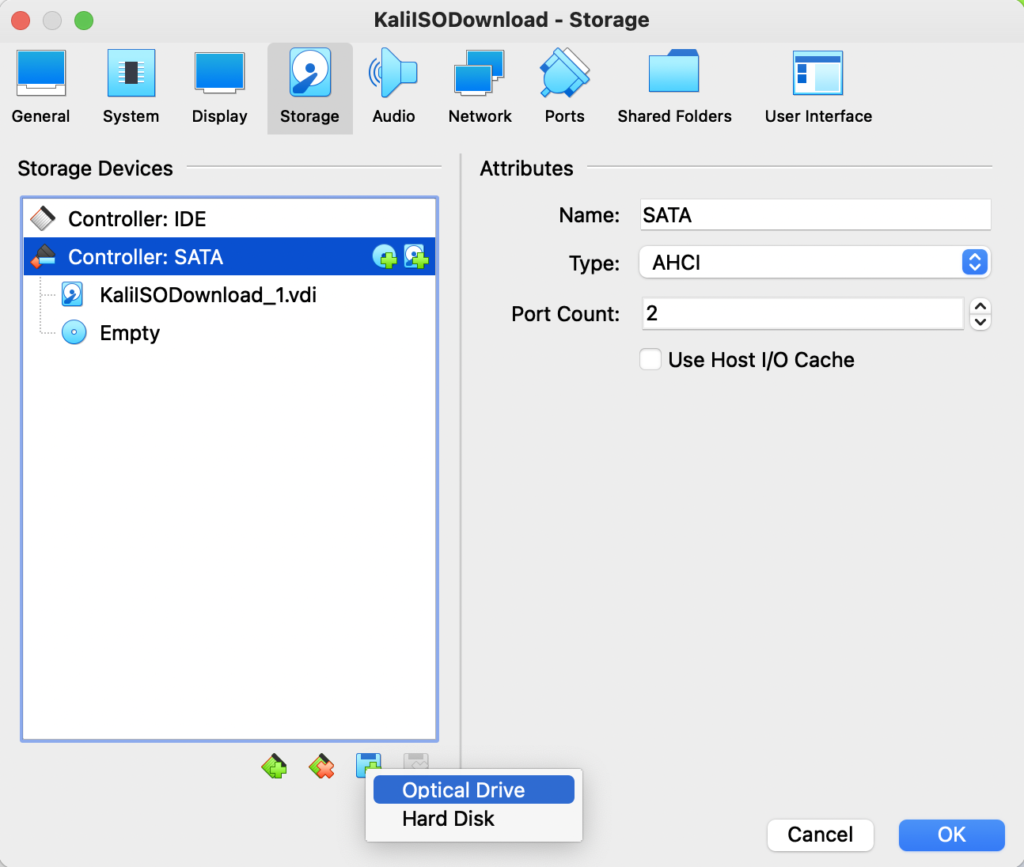Viewport: 1024px width, 867px height.
Task: Click the add hard disk icon on the SATA row
Action: point(416,257)
